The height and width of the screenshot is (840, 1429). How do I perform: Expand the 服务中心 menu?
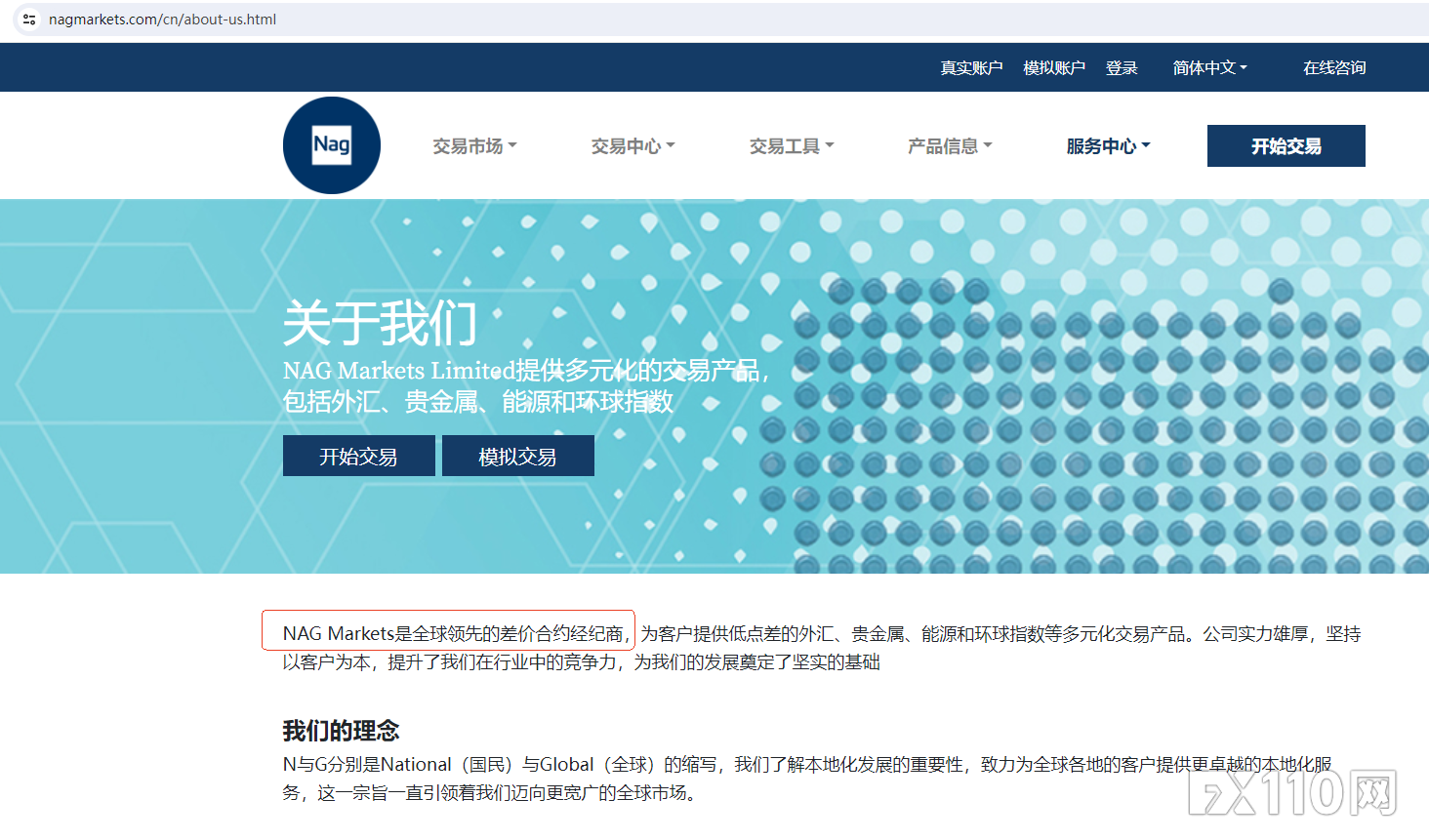(x=1108, y=146)
